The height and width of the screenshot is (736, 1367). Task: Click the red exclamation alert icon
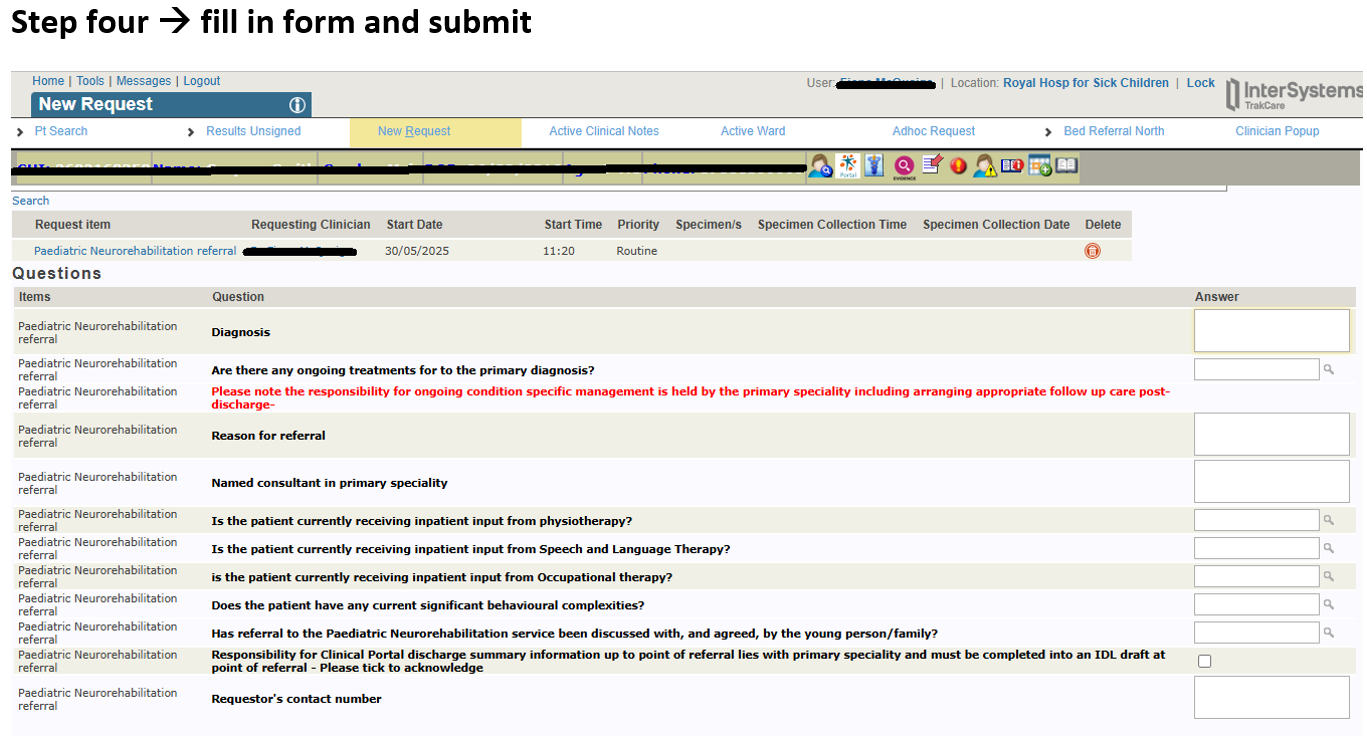point(958,166)
